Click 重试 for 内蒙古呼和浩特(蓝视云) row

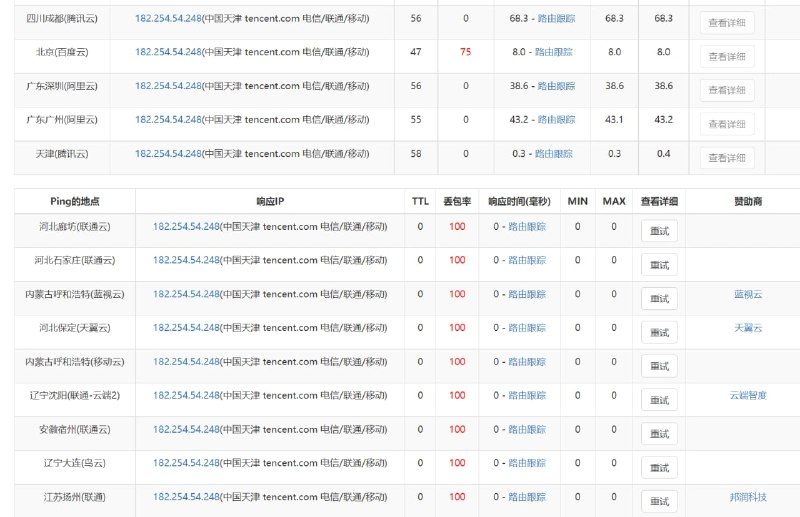pos(659,299)
